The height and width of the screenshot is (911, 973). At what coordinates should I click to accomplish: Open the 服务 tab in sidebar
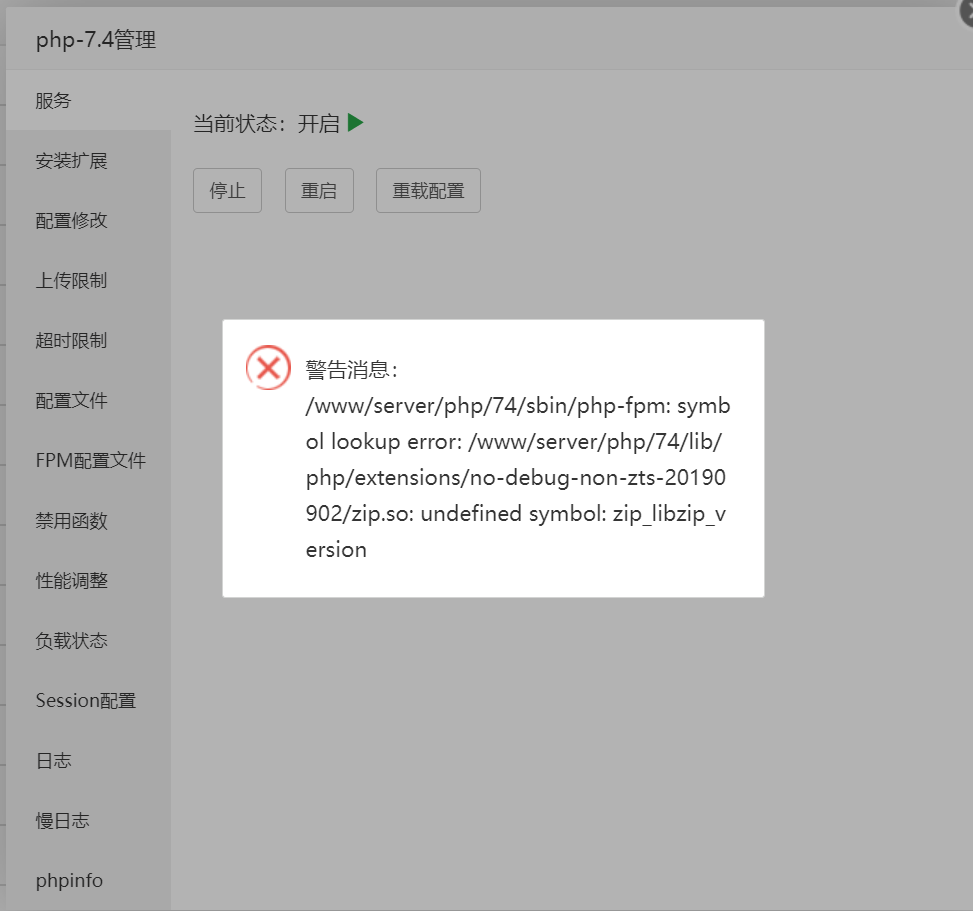88,101
